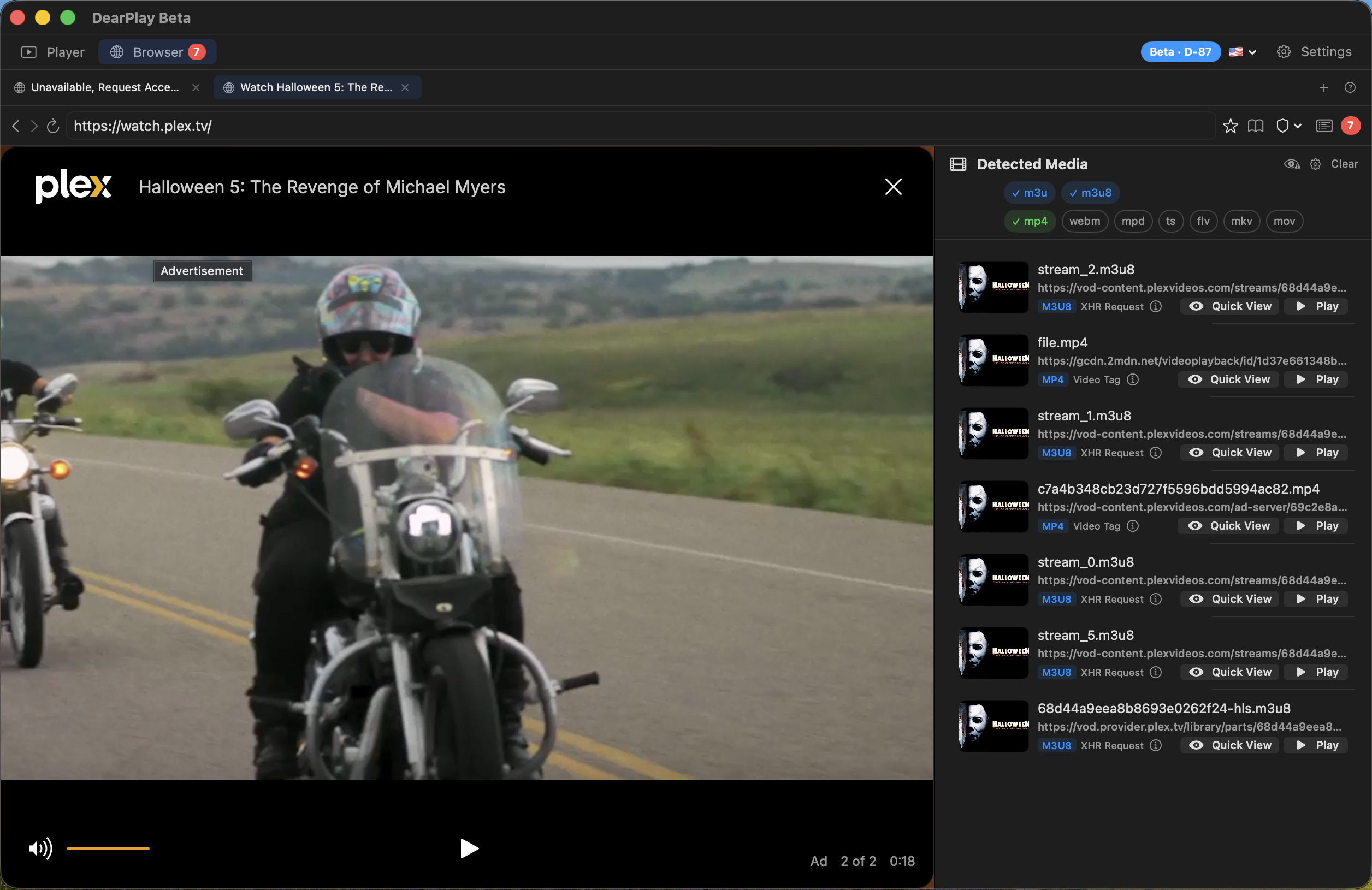Disable the m3u format filter
Screen dimensions: 1372x890
pos(1030,193)
